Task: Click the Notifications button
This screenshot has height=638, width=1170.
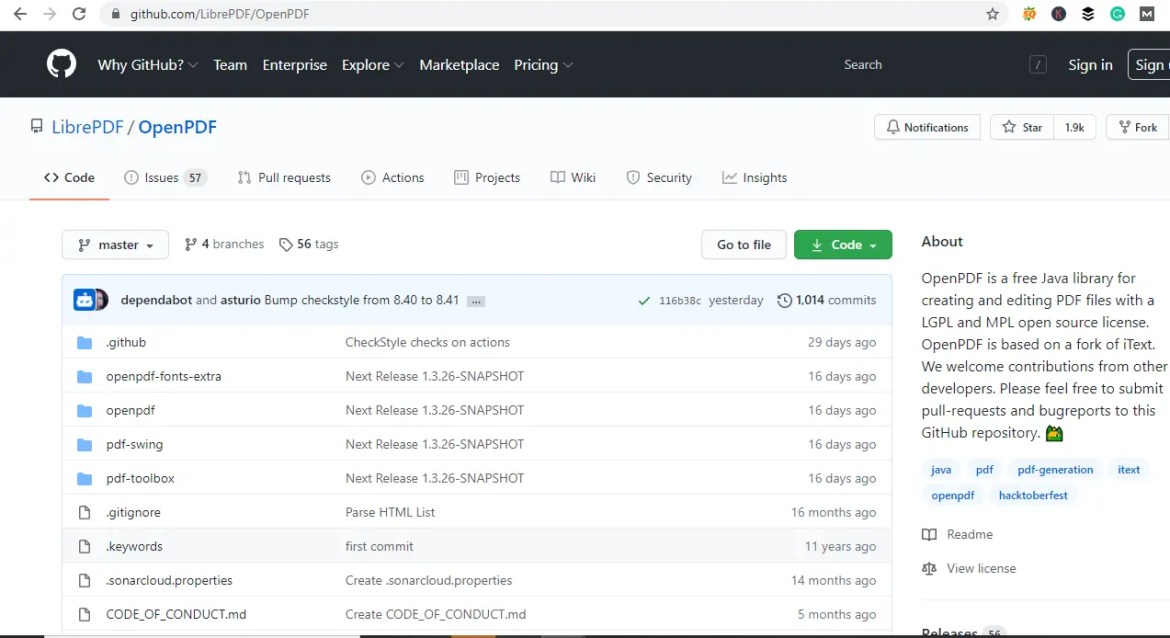Action: pyautogui.click(x=927, y=128)
